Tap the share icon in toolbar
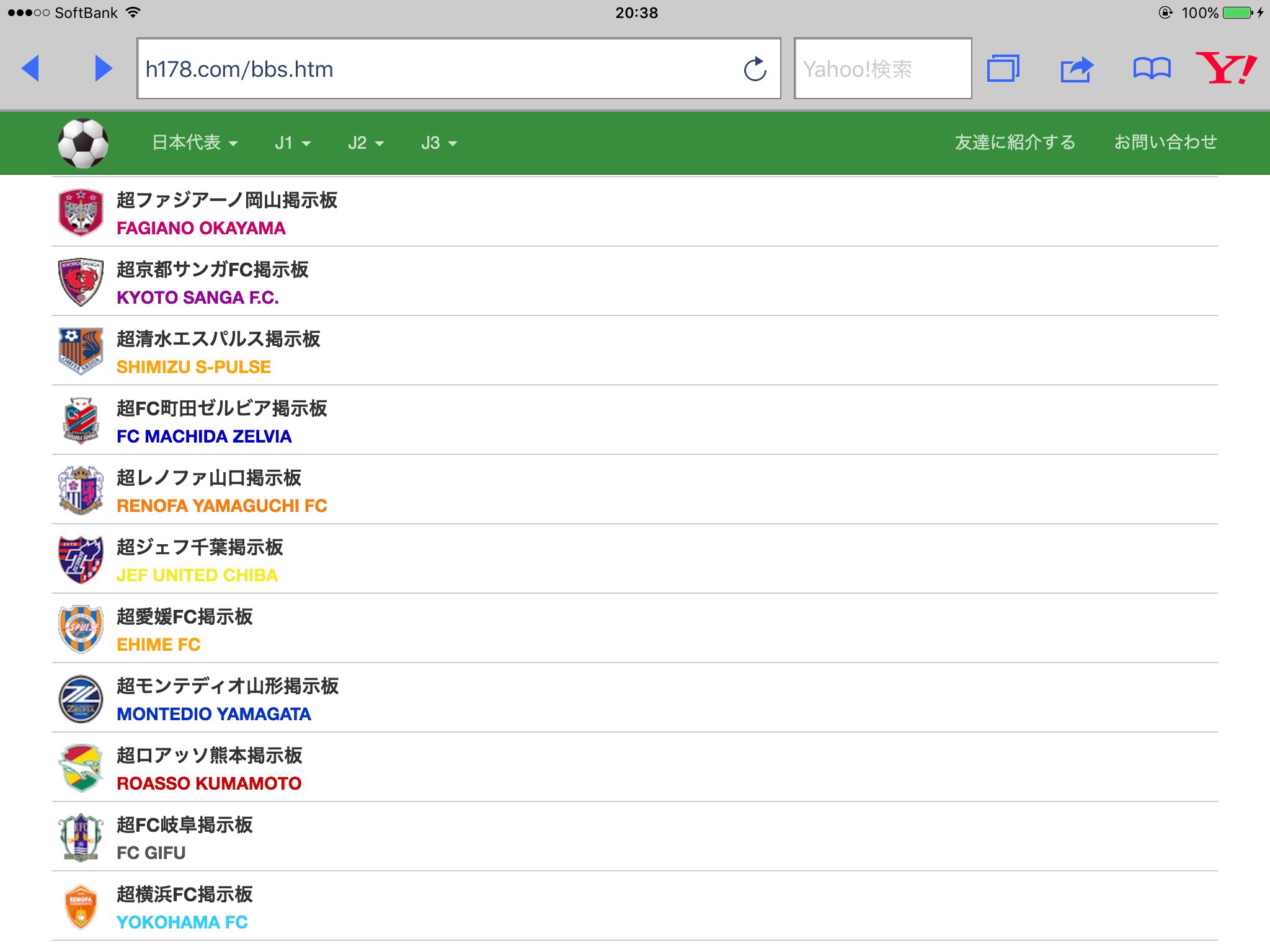Screen dimensions: 1270x952 coord(1077,69)
